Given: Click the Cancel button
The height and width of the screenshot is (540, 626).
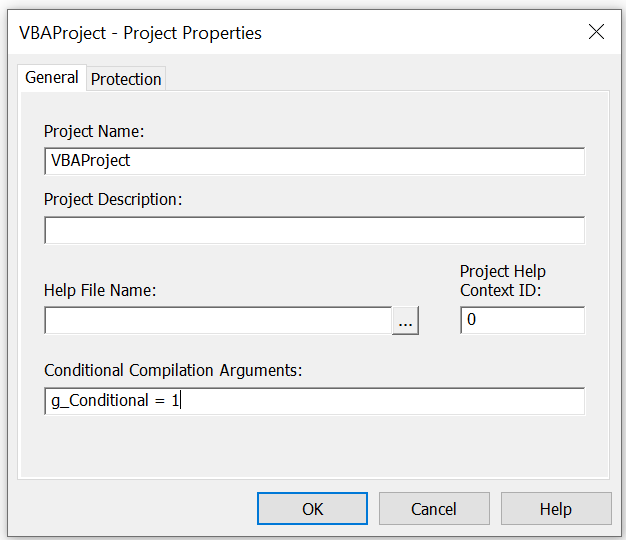Looking at the screenshot, I should click(x=434, y=508).
